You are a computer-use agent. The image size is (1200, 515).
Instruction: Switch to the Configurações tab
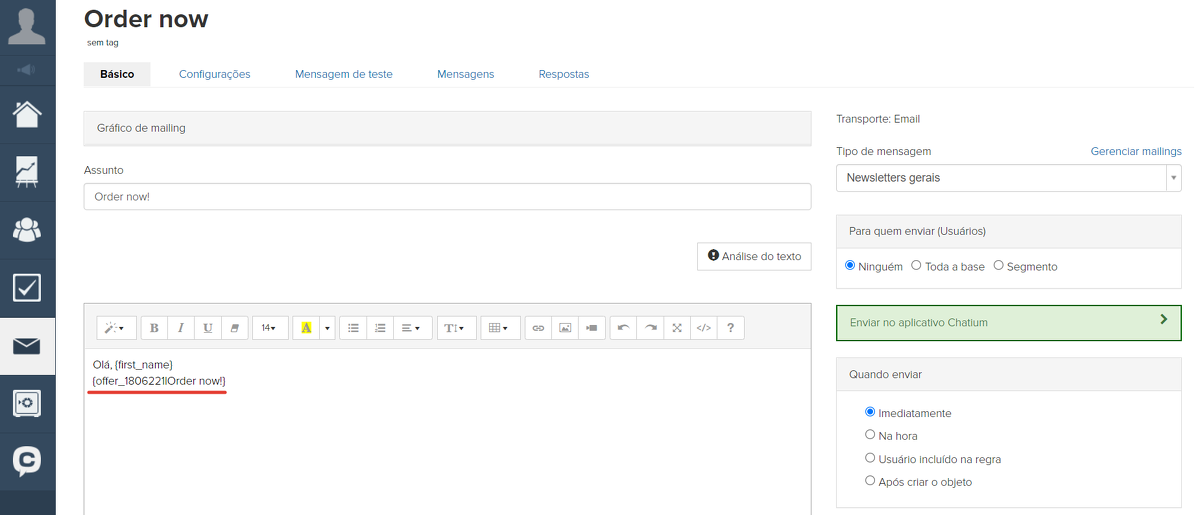214,74
